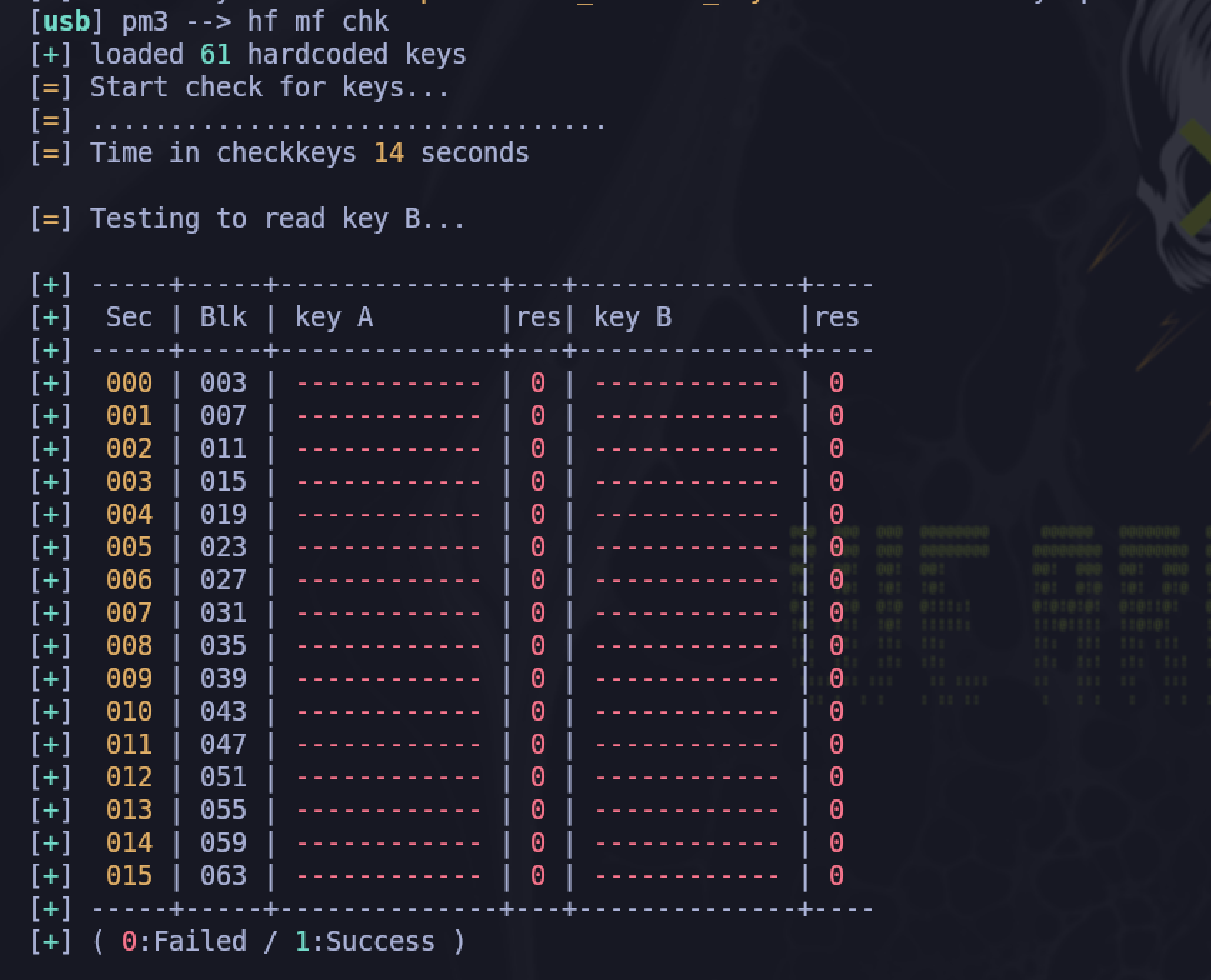The height and width of the screenshot is (980, 1211).
Task: Click the "1:Success" legend text
Action: (365, 941)
